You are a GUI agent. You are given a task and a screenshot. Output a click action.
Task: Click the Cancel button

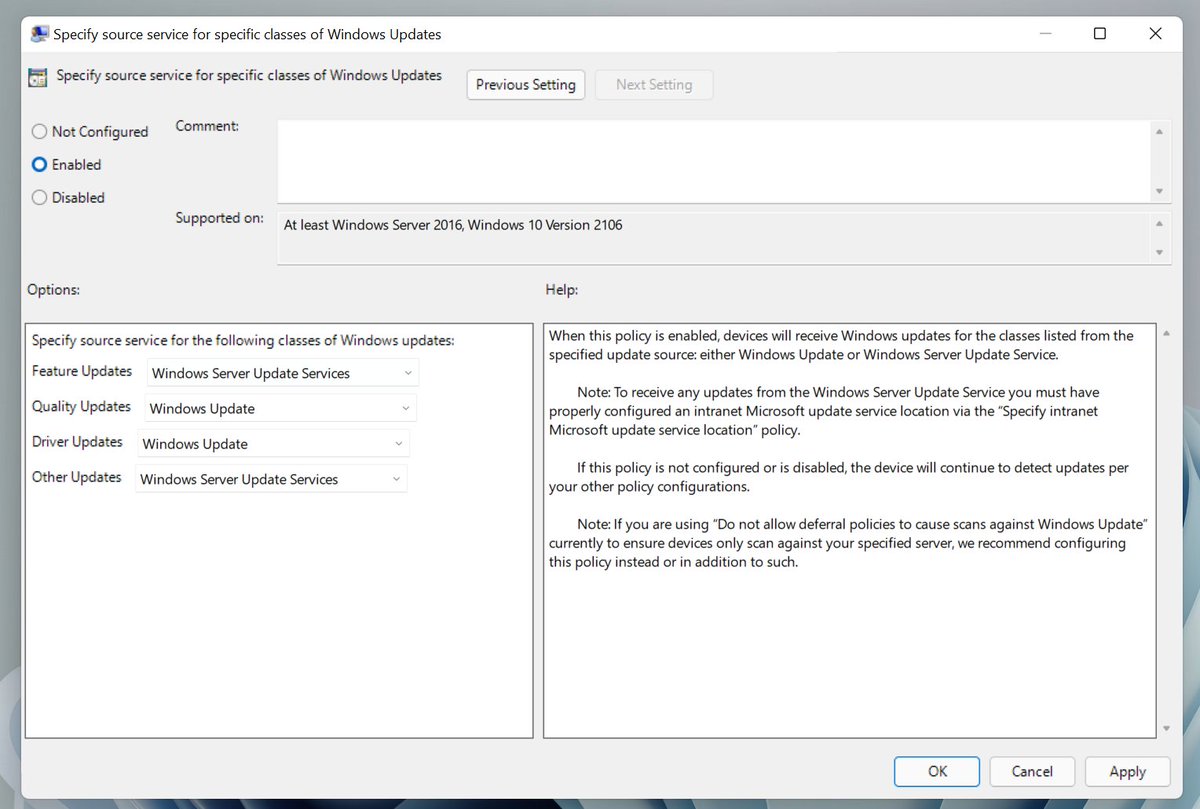(1032, 771)
